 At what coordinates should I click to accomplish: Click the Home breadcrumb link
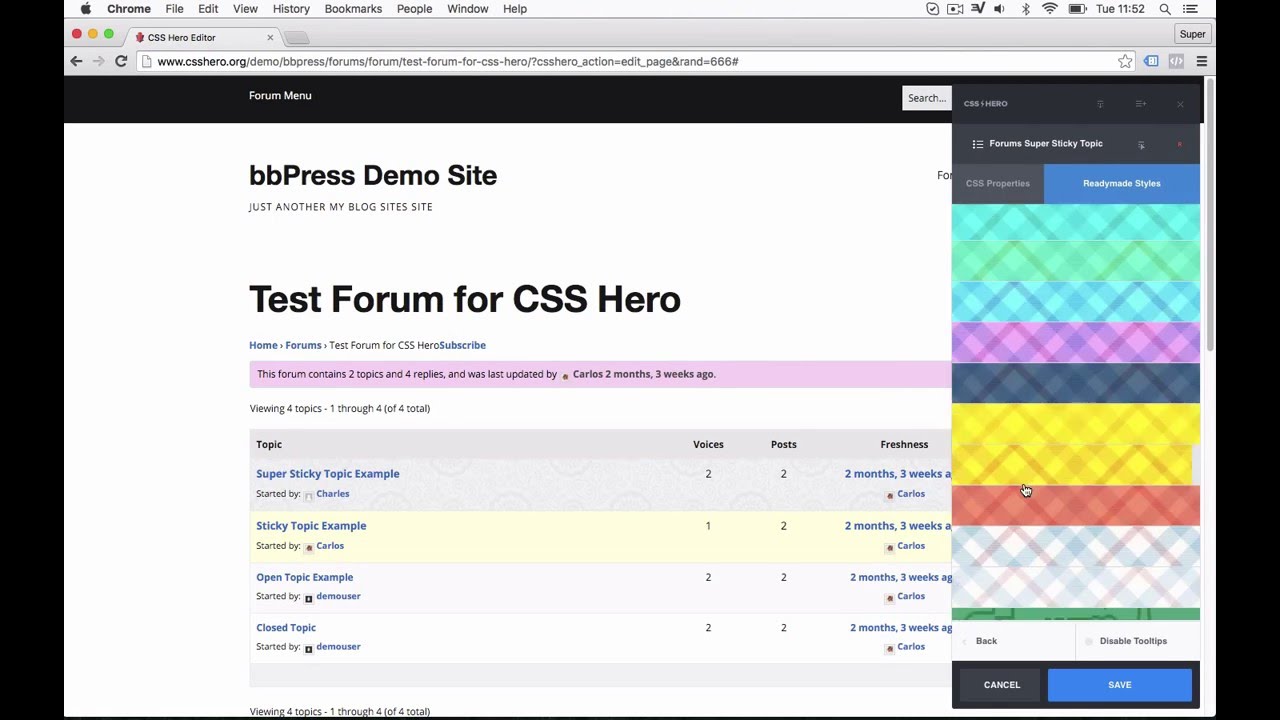point(263,345)
